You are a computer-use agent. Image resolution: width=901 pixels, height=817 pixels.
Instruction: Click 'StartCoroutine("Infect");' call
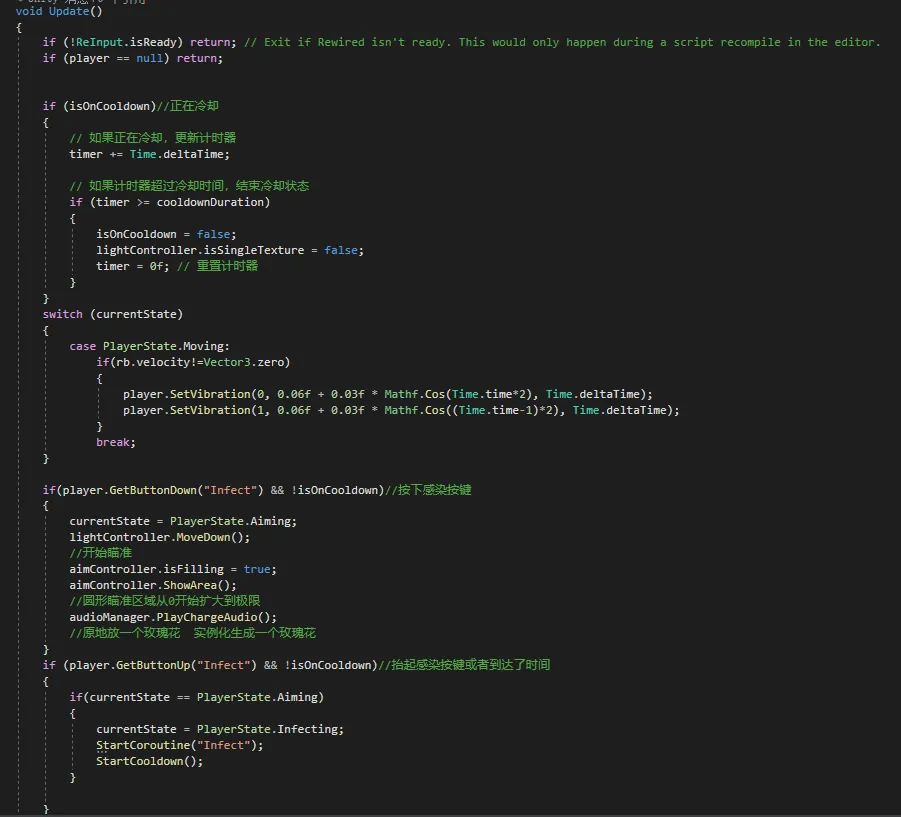click(180, 745)
